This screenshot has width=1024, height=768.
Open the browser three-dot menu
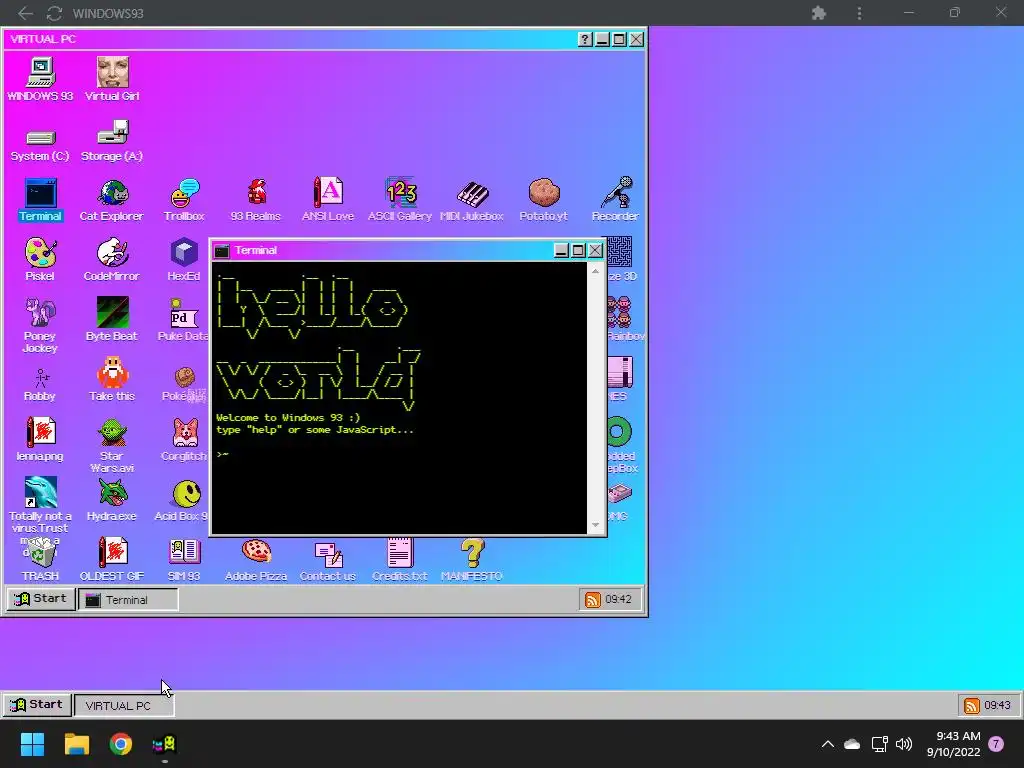click(x=859, y=13)
